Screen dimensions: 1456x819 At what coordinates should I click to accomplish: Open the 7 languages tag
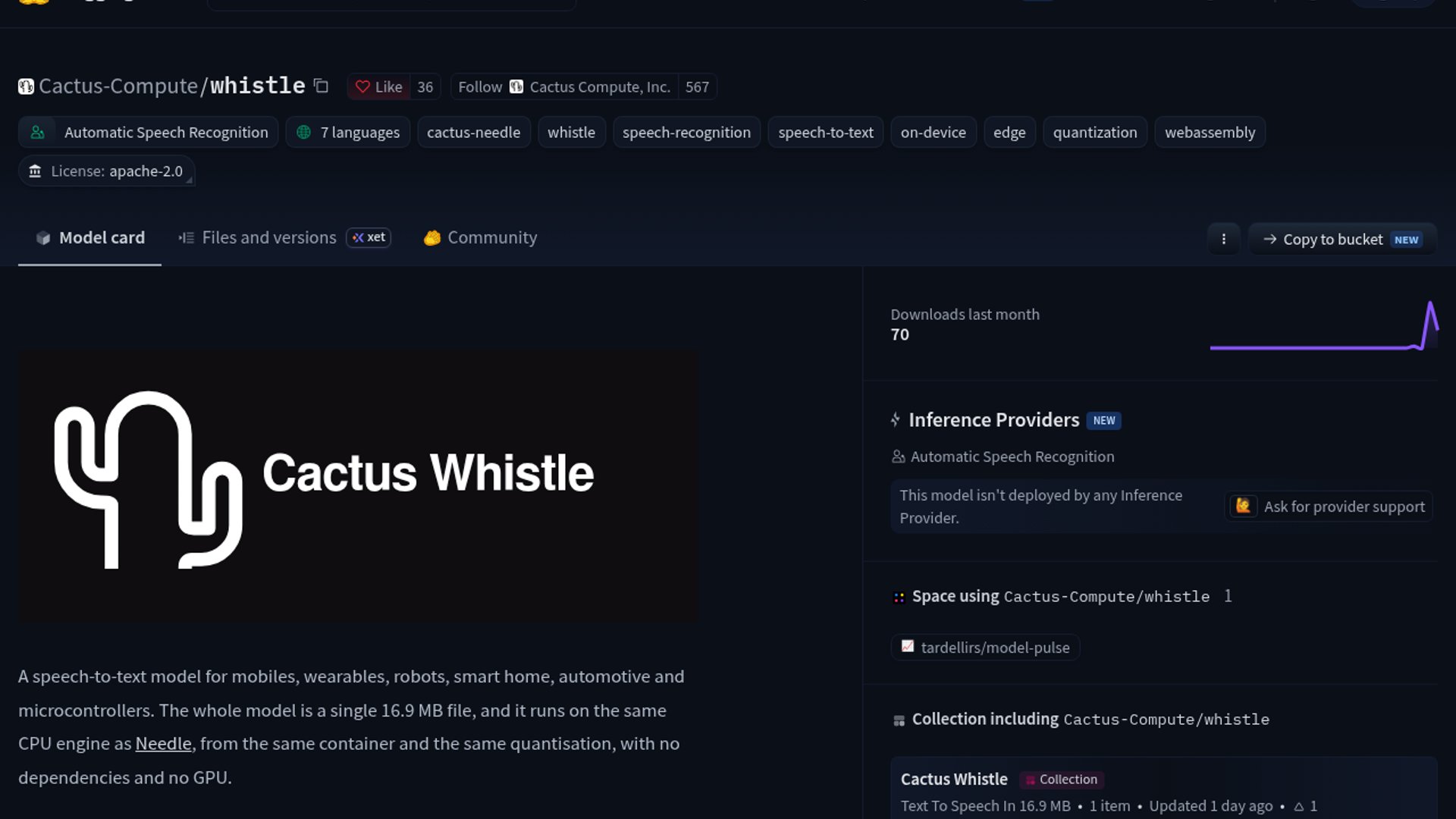[348, 132]
